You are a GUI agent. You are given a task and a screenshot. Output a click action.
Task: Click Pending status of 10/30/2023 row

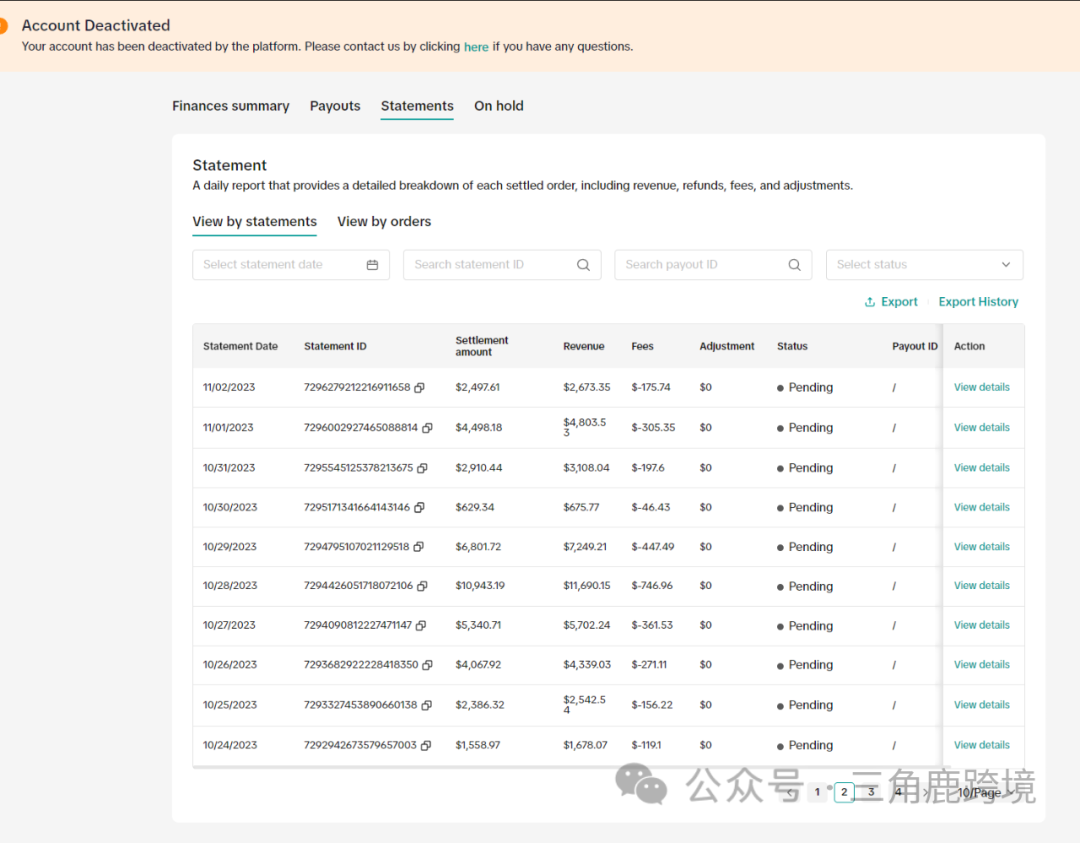click(x=804, y=508)
